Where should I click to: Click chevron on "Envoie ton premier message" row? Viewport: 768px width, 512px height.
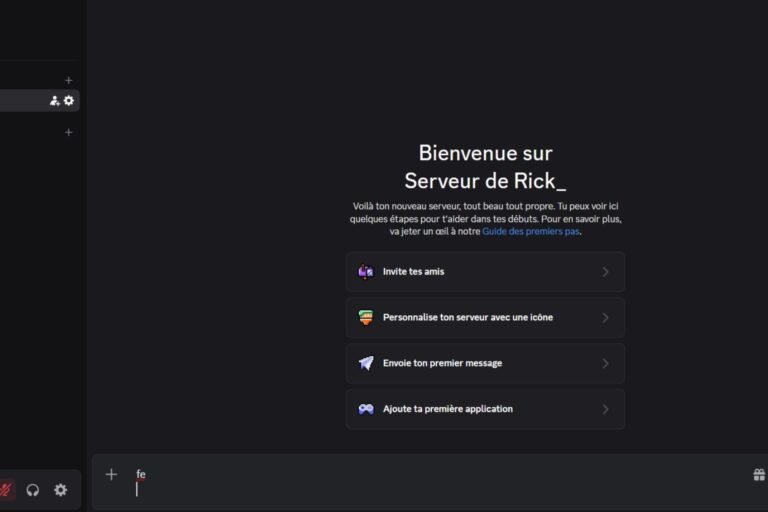tap(605, 363)
